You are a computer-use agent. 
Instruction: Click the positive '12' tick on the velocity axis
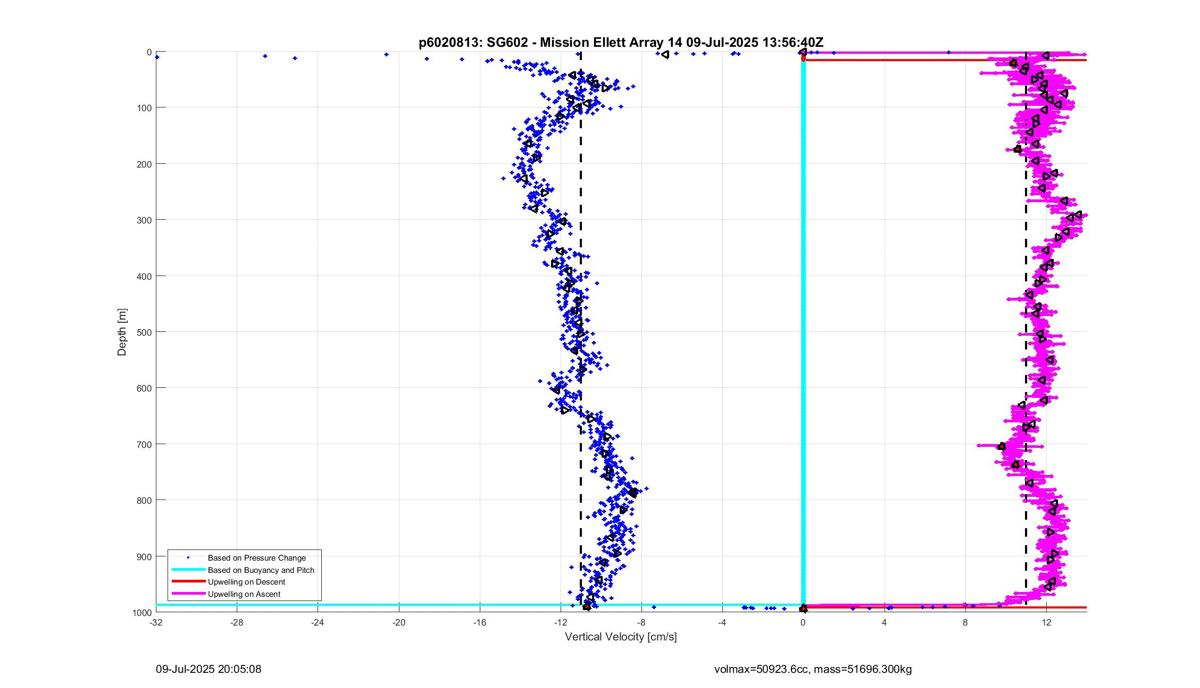point(1047,623)
